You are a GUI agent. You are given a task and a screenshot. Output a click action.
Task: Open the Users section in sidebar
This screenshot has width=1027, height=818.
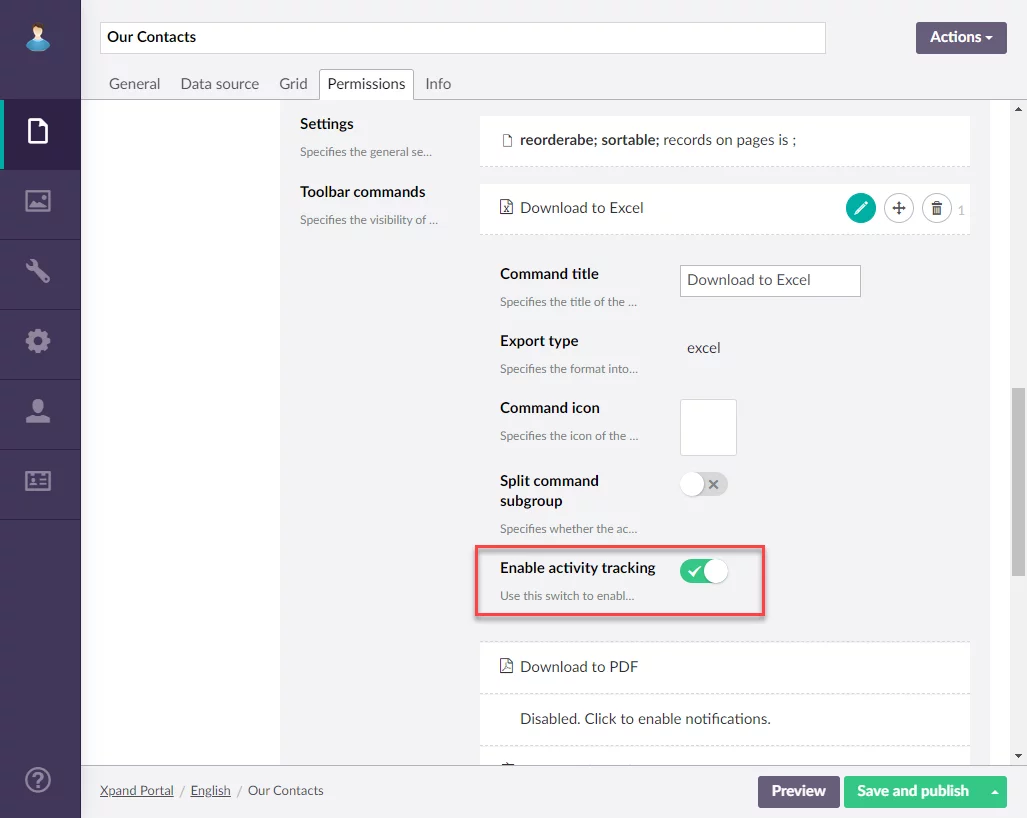39,411
